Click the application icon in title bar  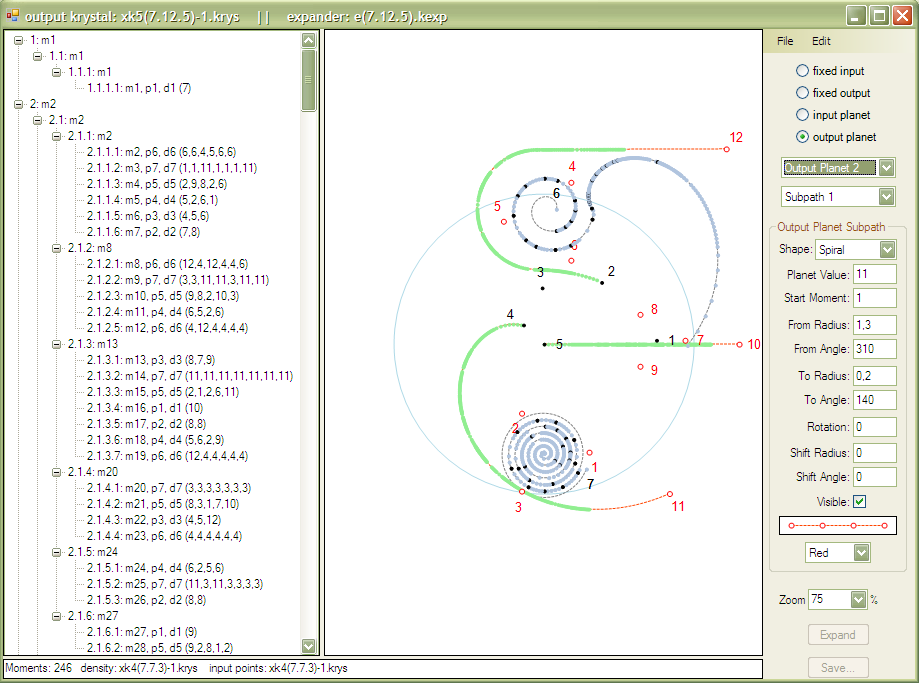pyautogui.click(x=12, y=15)
